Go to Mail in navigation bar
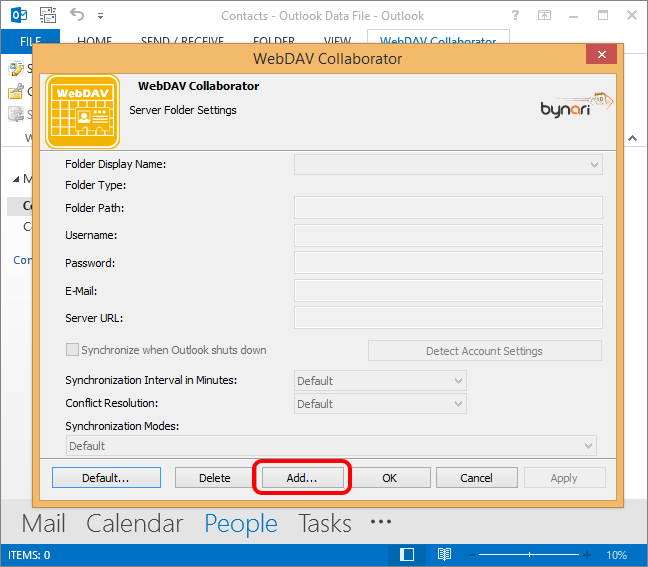 pyautogui.click(x=43, y=523)
